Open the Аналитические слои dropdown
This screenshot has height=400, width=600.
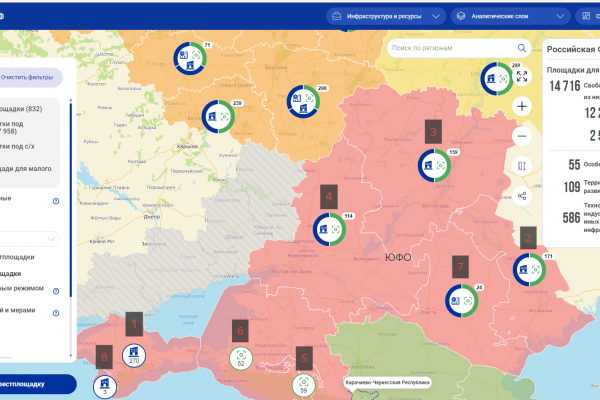[510, 16]
